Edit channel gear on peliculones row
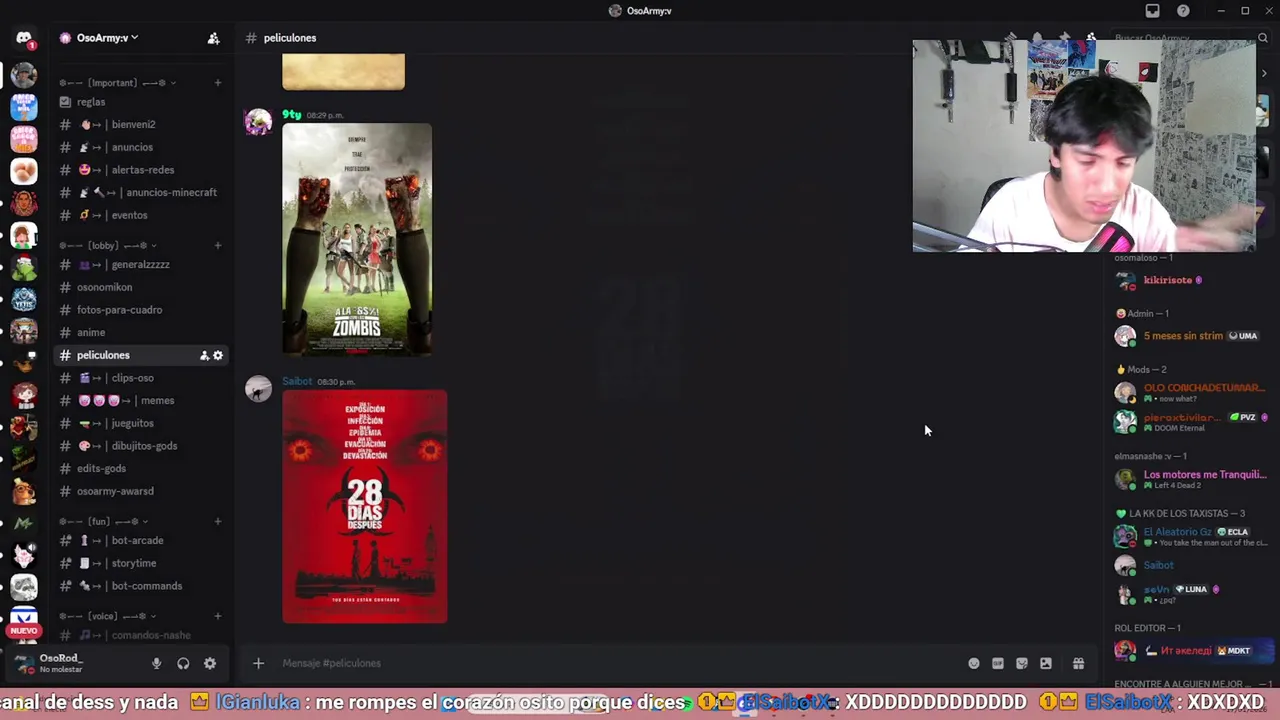Screen dimensions: 1280x720 pyautogui.click(x=218, y=355)
